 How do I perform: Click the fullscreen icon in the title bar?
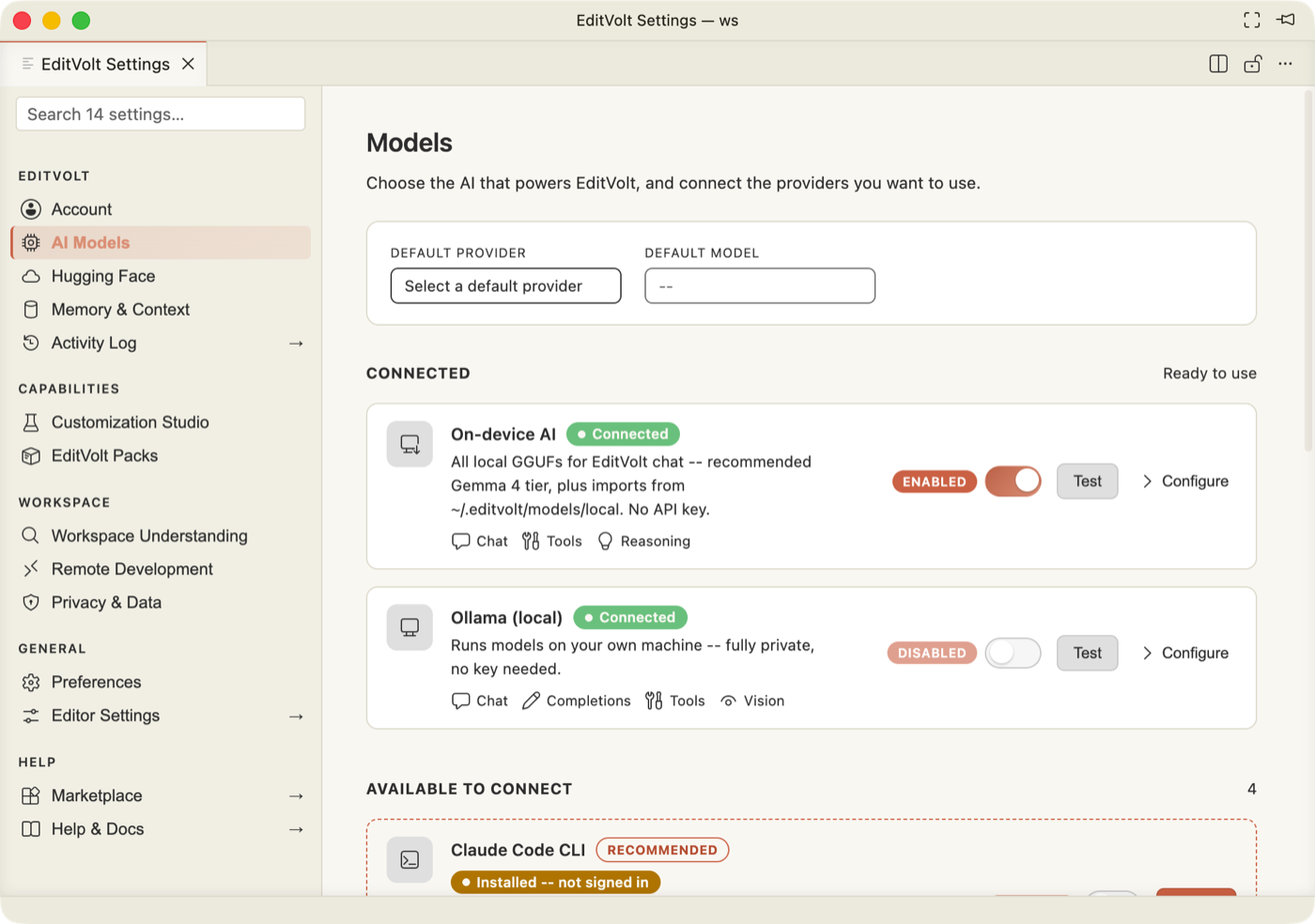[x=1252, y=20]
